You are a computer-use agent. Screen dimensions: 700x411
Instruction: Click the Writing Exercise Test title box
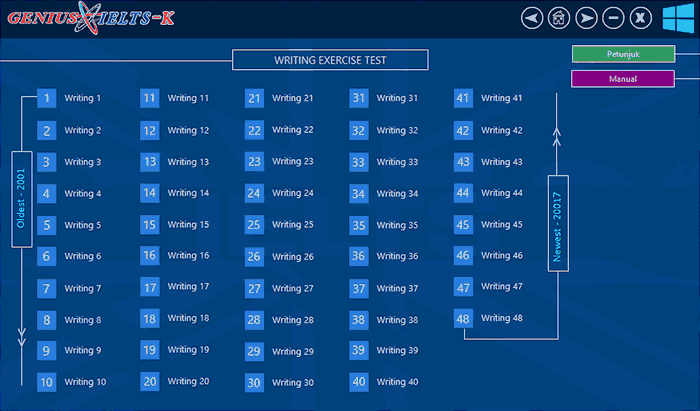(x=330, y=60)
